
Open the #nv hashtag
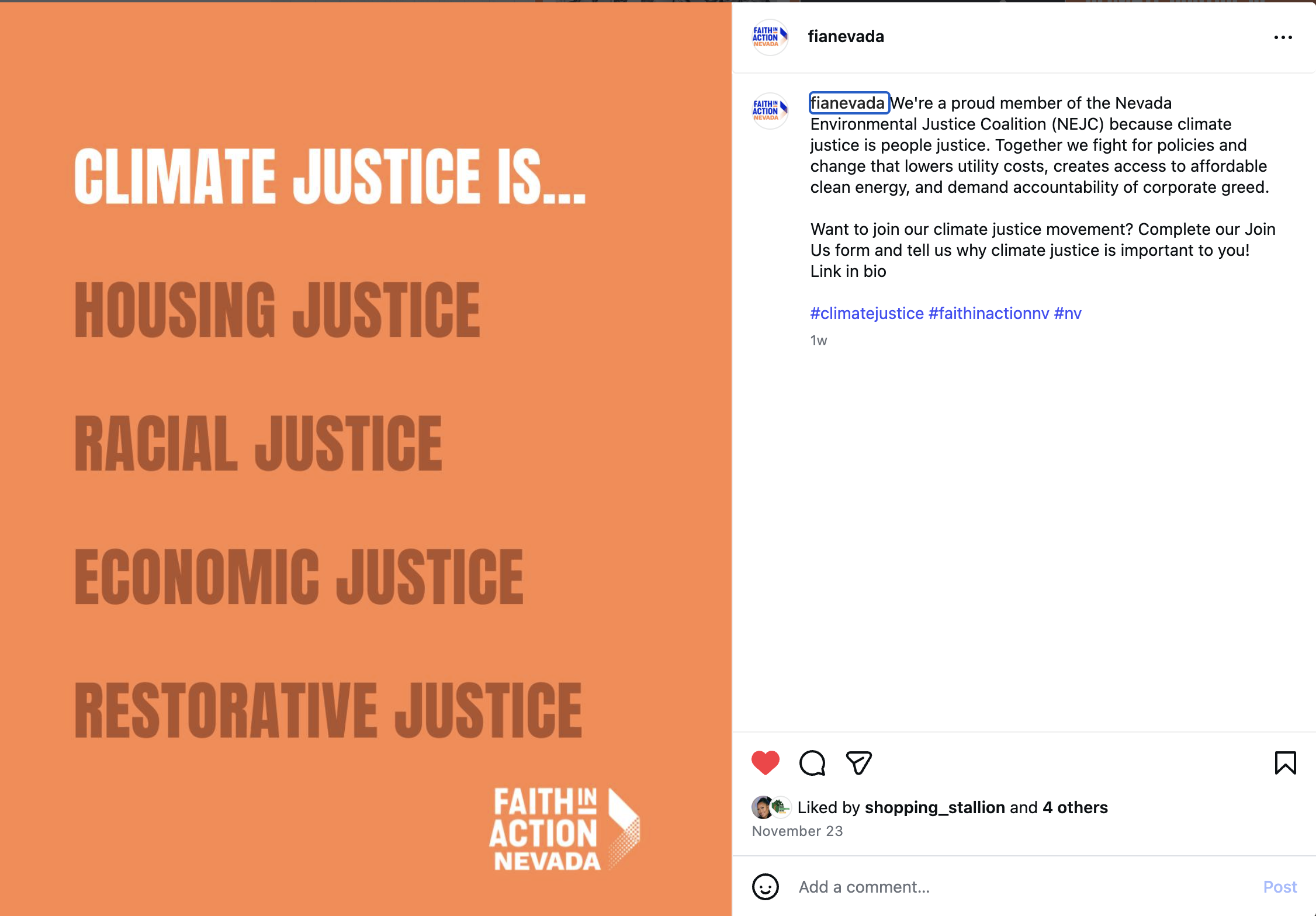coord(1068,313)
